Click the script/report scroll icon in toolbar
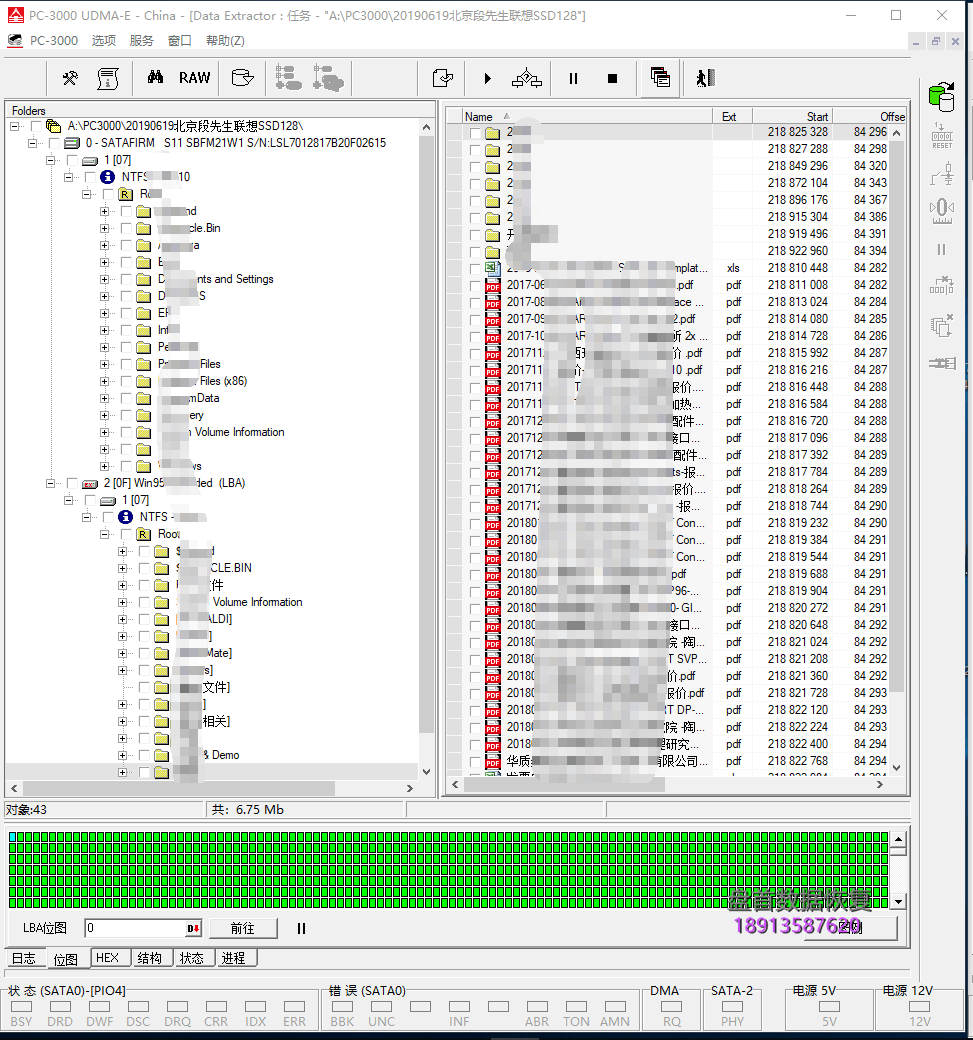973x1040 pixels. [107, 78]
